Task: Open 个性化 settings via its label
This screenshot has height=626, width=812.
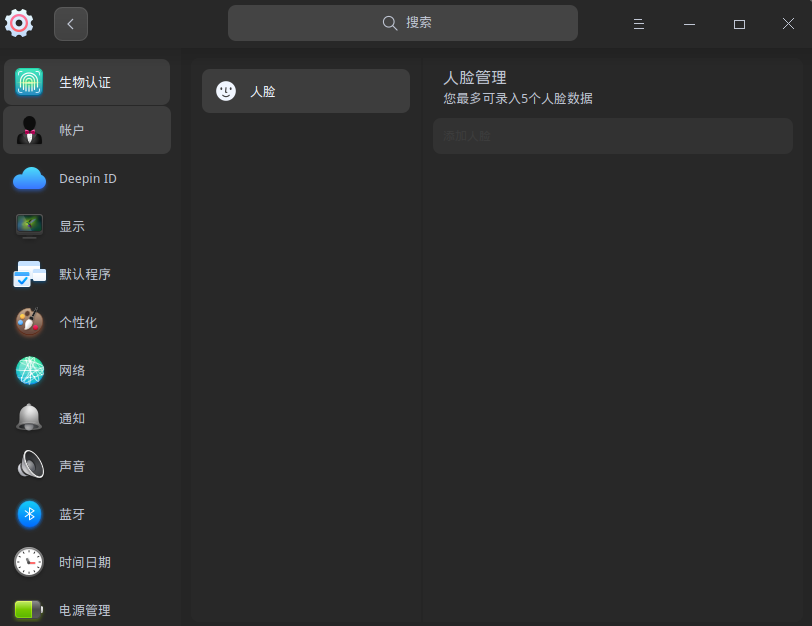Action: pos(78,323)
